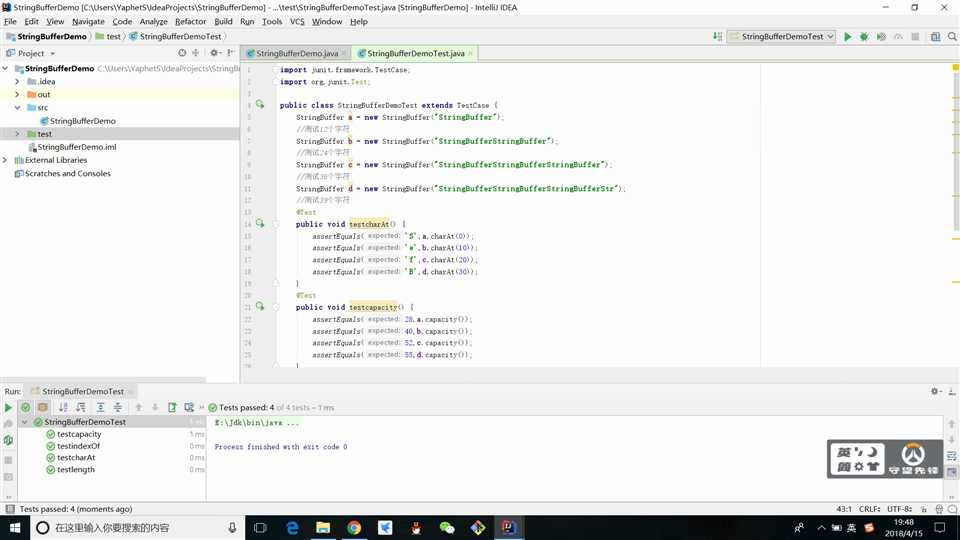Open Project panel gear settings
The image size is (960, 540).
click(x=214, y=53)
